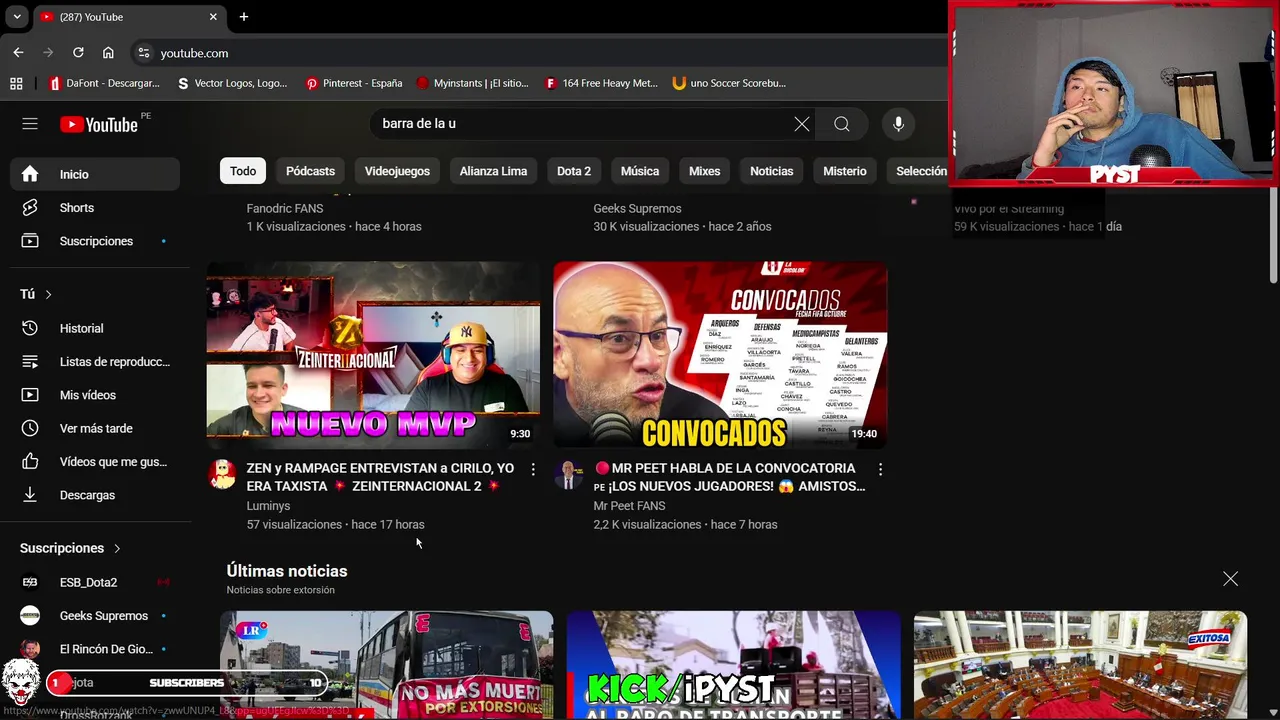The height and width of the screenshot is (720, 1280).
Task: Open the 164 Free Heavy Metal bookmark
Action: pyautogui.click(x=601, y=83)
